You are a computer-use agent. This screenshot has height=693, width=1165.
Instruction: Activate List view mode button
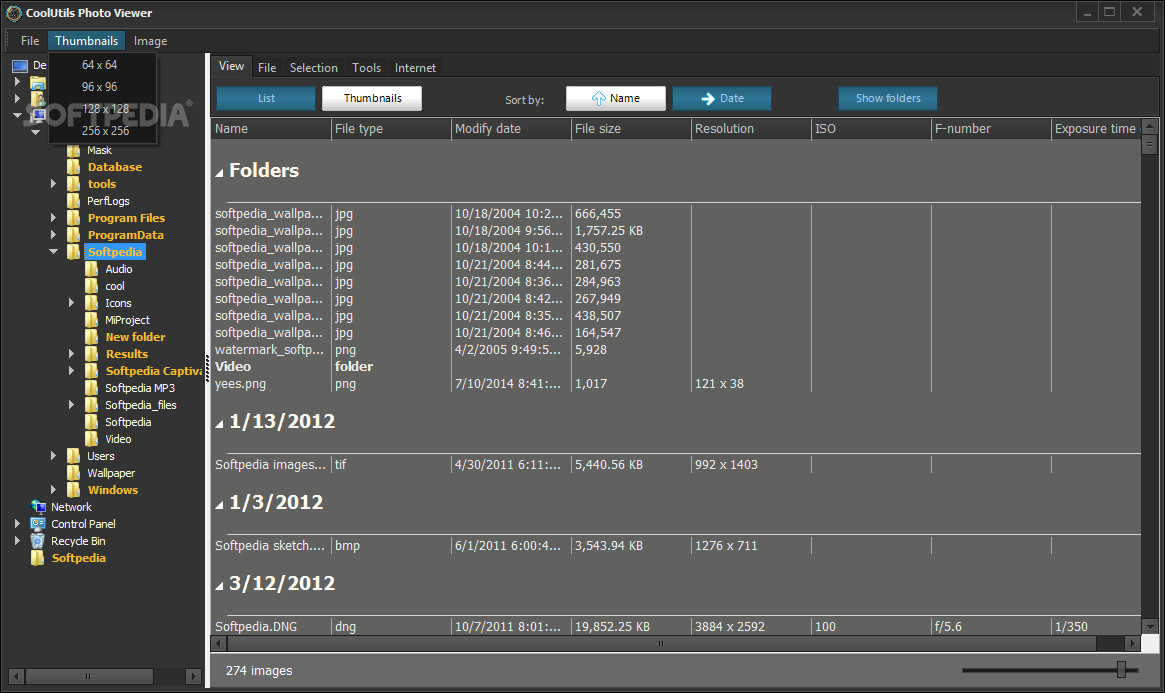pos(266,98)
